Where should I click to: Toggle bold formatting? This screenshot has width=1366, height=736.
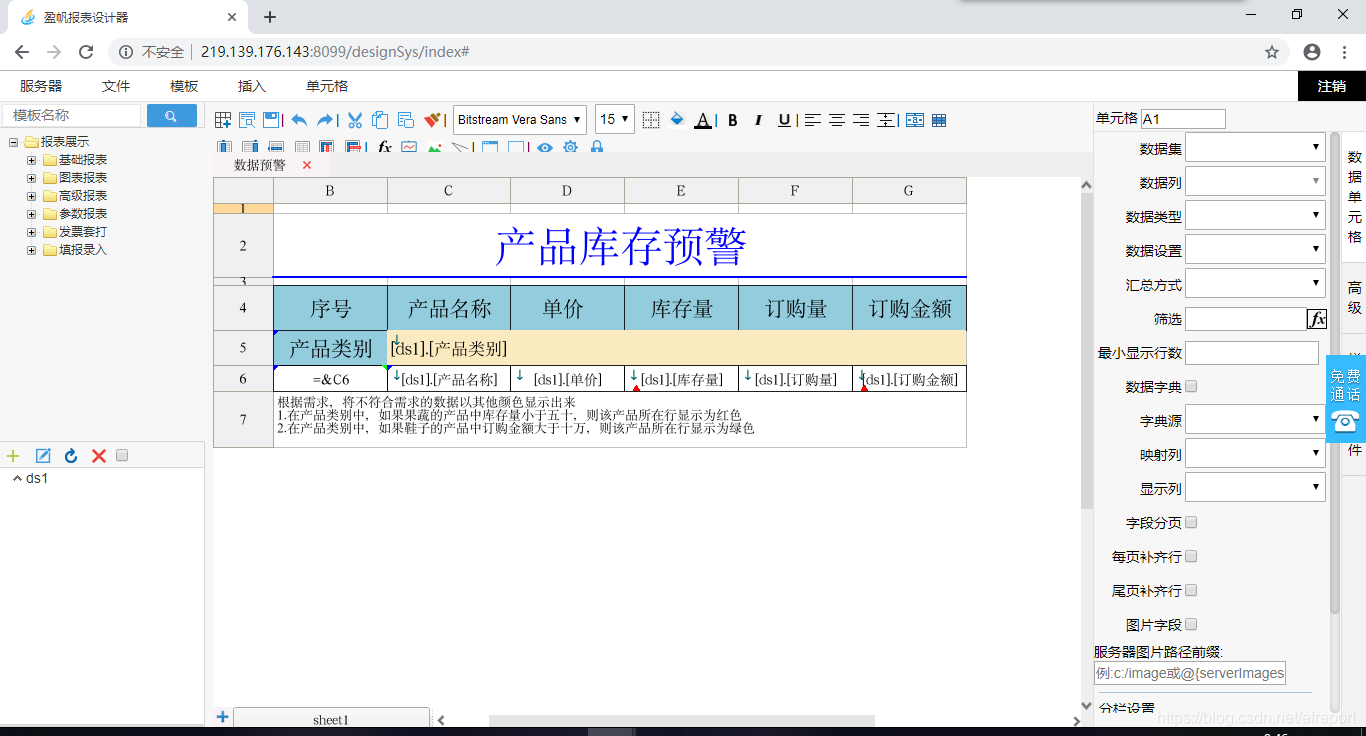[732, 120]
